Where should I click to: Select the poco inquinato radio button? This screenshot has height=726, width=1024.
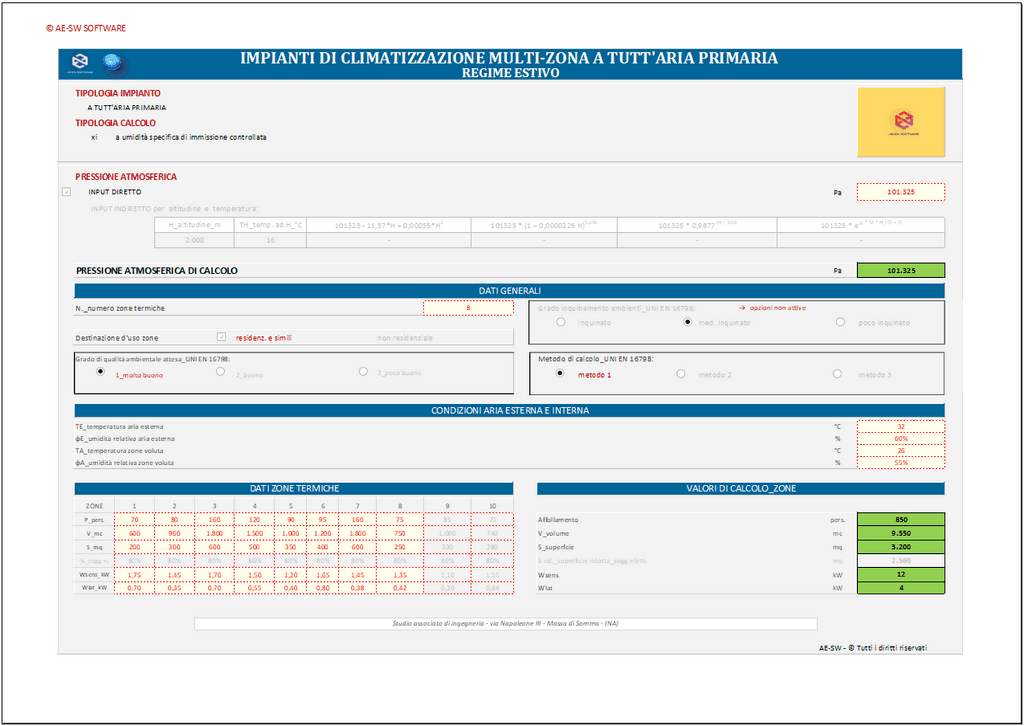[x=840, y=322]
